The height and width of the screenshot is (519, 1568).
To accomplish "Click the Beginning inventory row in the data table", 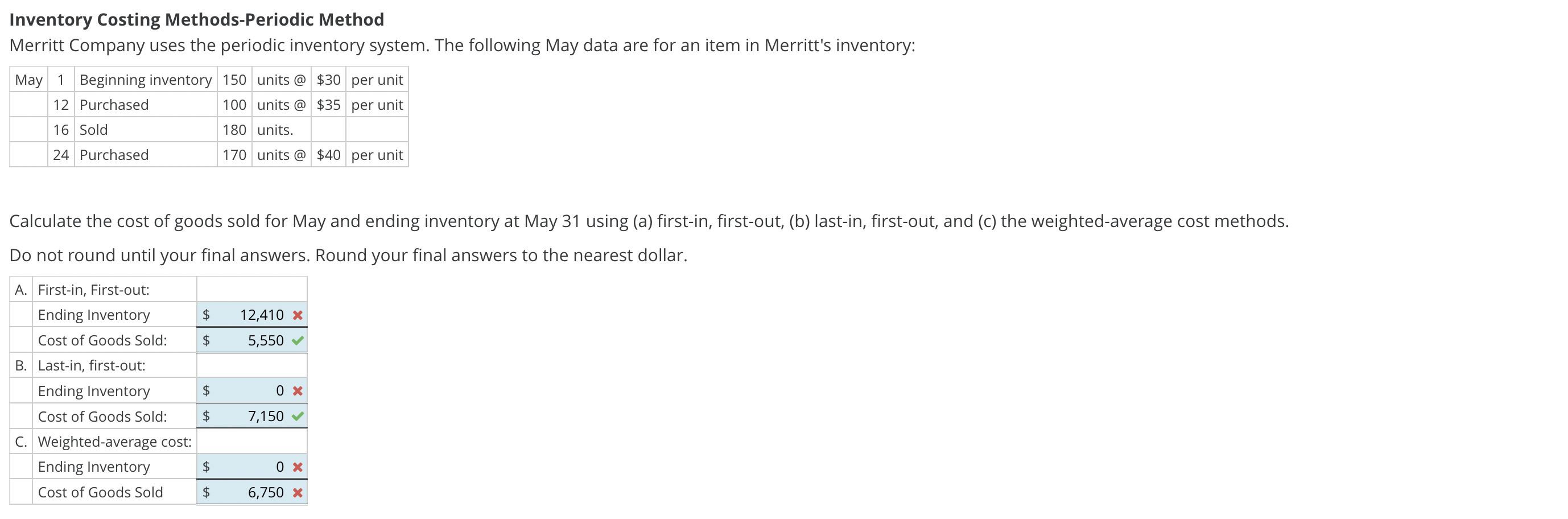I will tap(145, 79).
